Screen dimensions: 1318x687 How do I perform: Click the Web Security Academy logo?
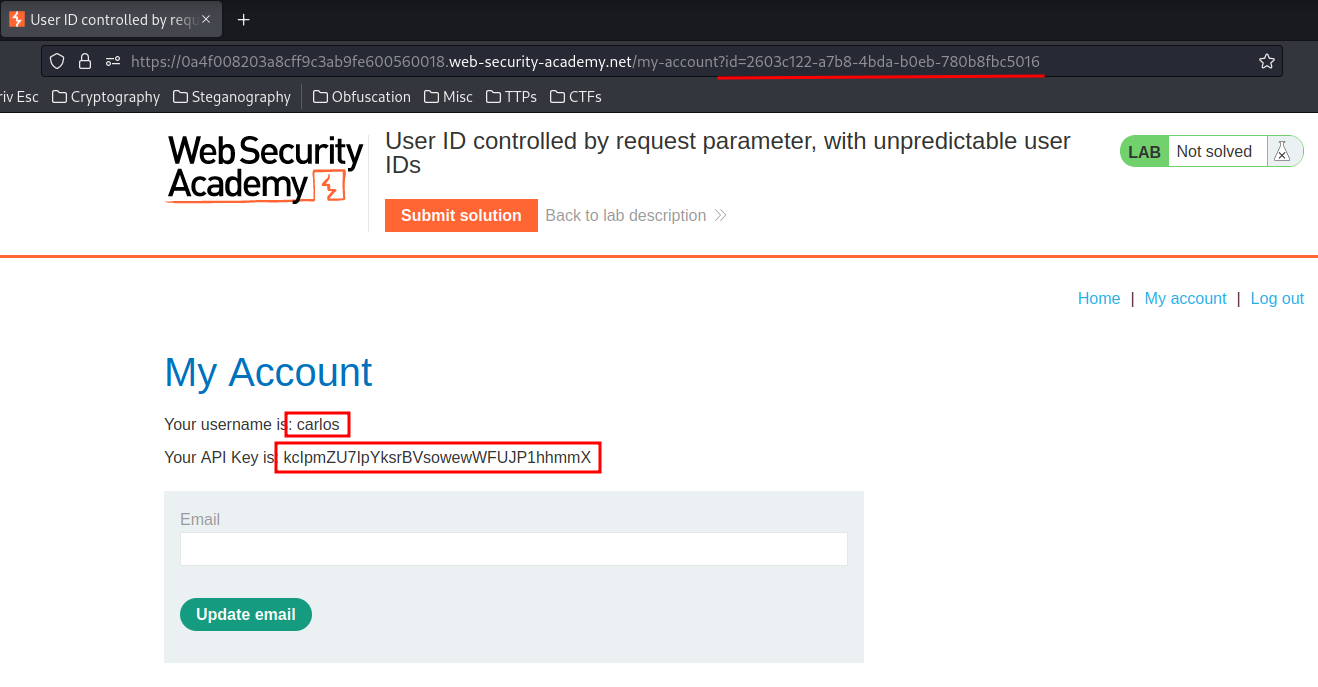[x=265, y=169]
